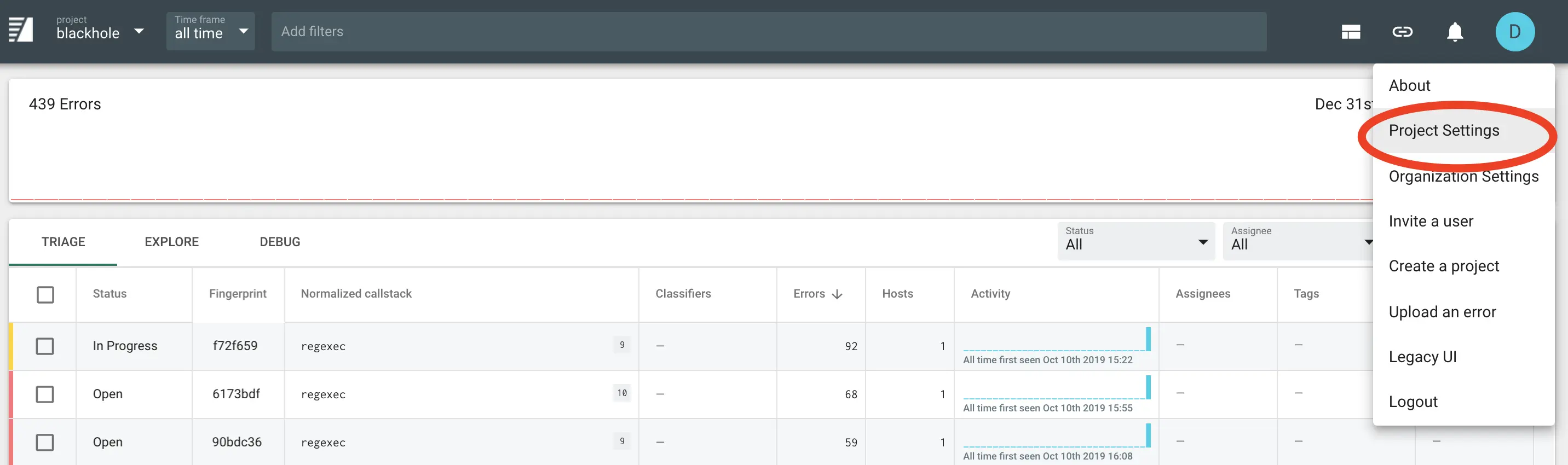Click the Backtrace logo icon
1568x465 pixels.
click(21, 31)
